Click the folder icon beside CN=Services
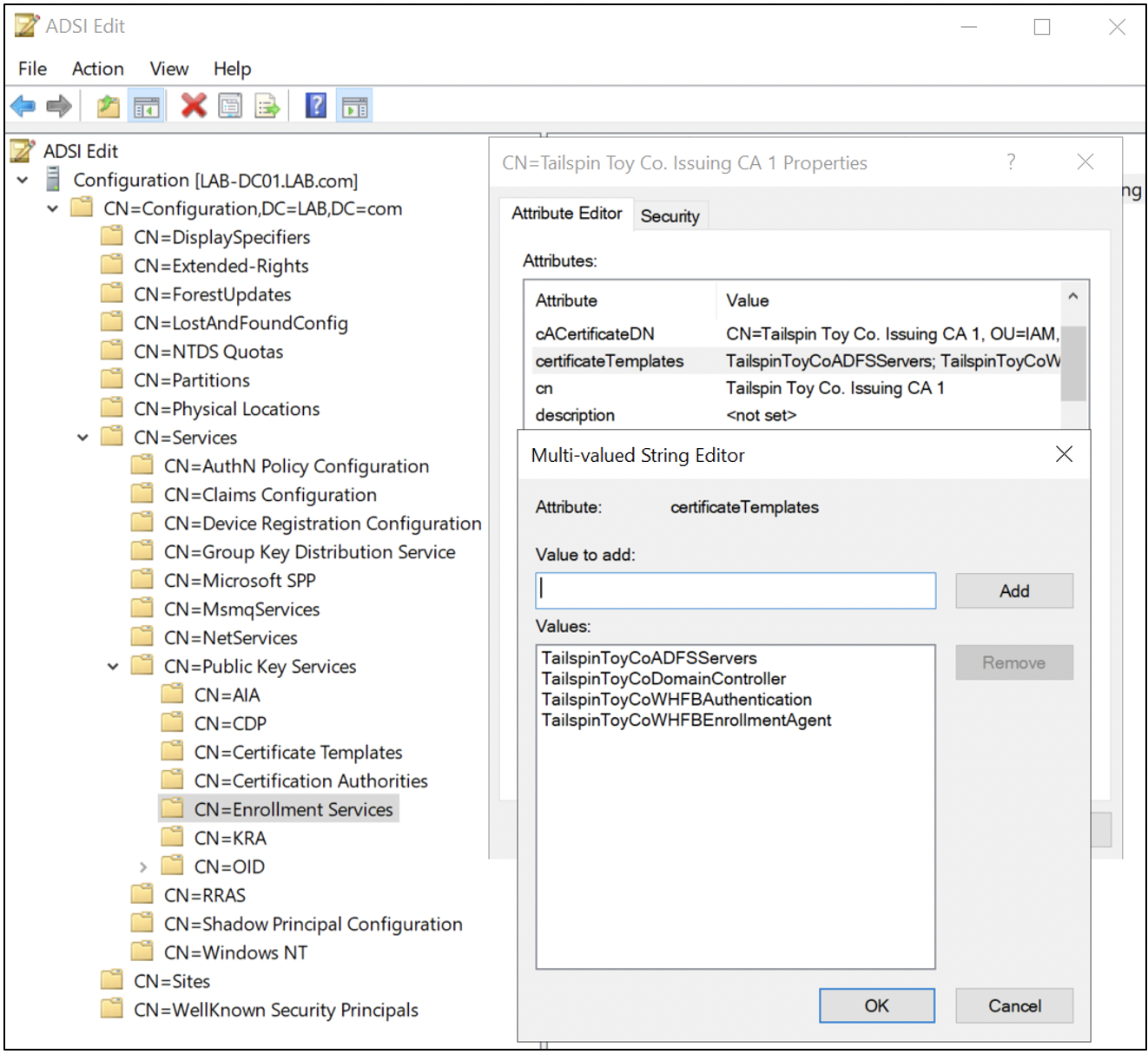 coord(112,436)
